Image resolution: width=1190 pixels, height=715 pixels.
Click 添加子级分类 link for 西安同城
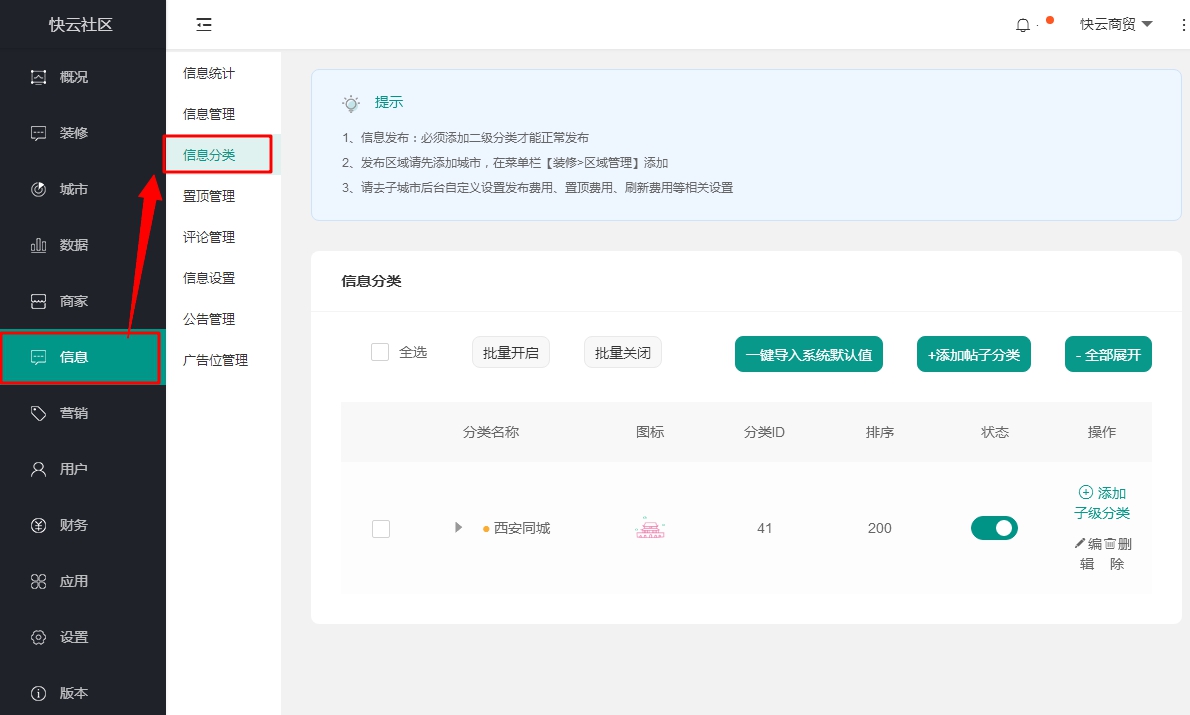tap(1102, 503)
